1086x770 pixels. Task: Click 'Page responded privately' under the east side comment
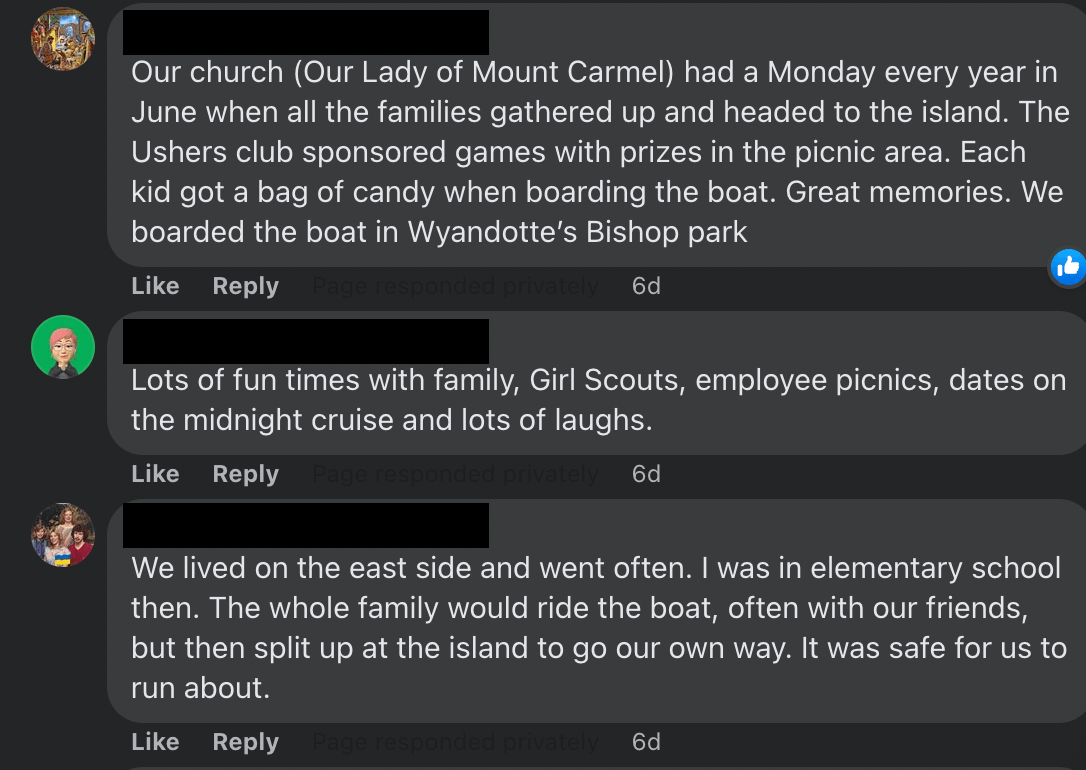tap(455, 742)
